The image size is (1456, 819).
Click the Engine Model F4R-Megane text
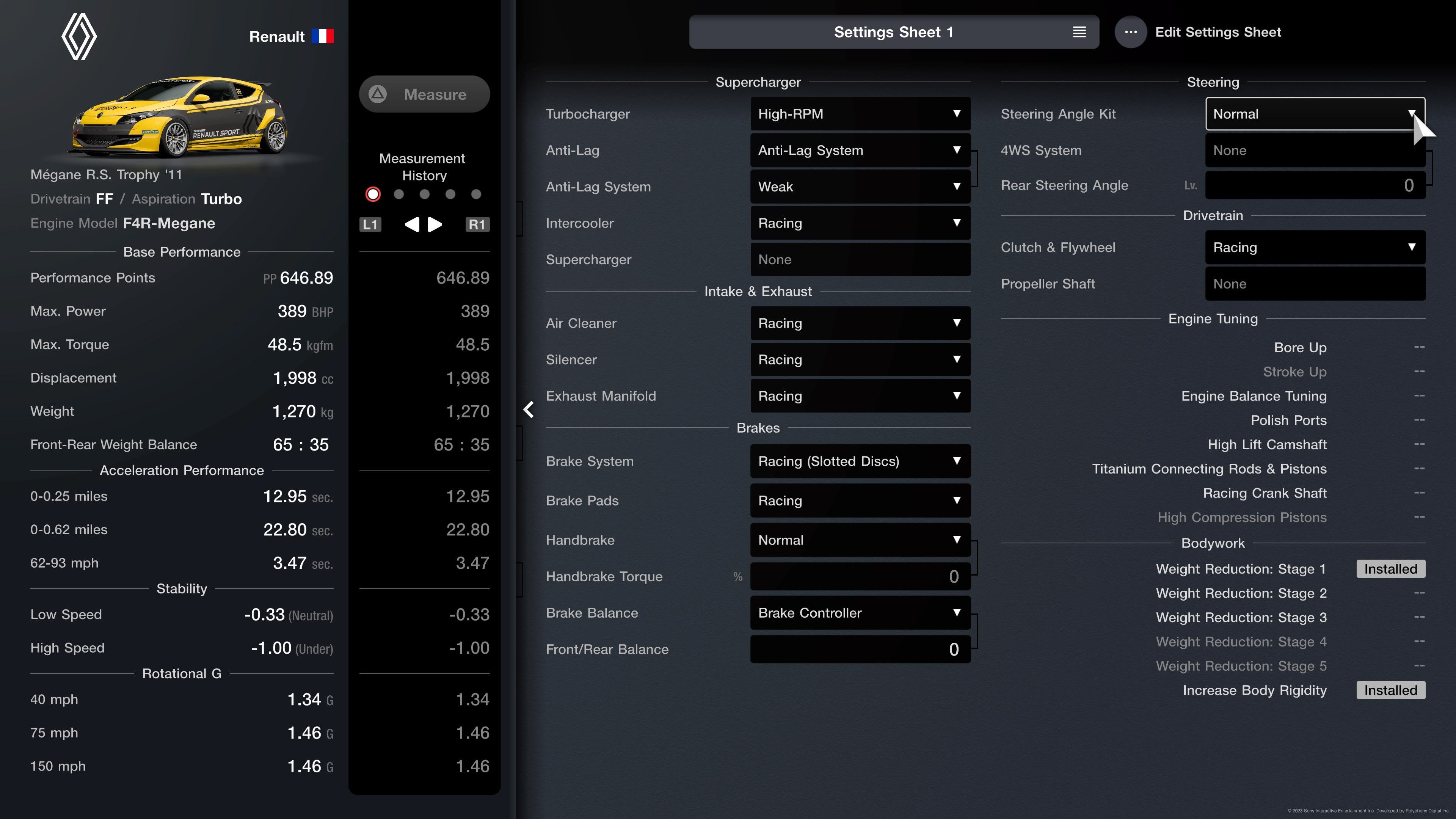click(x=123, y=223)
